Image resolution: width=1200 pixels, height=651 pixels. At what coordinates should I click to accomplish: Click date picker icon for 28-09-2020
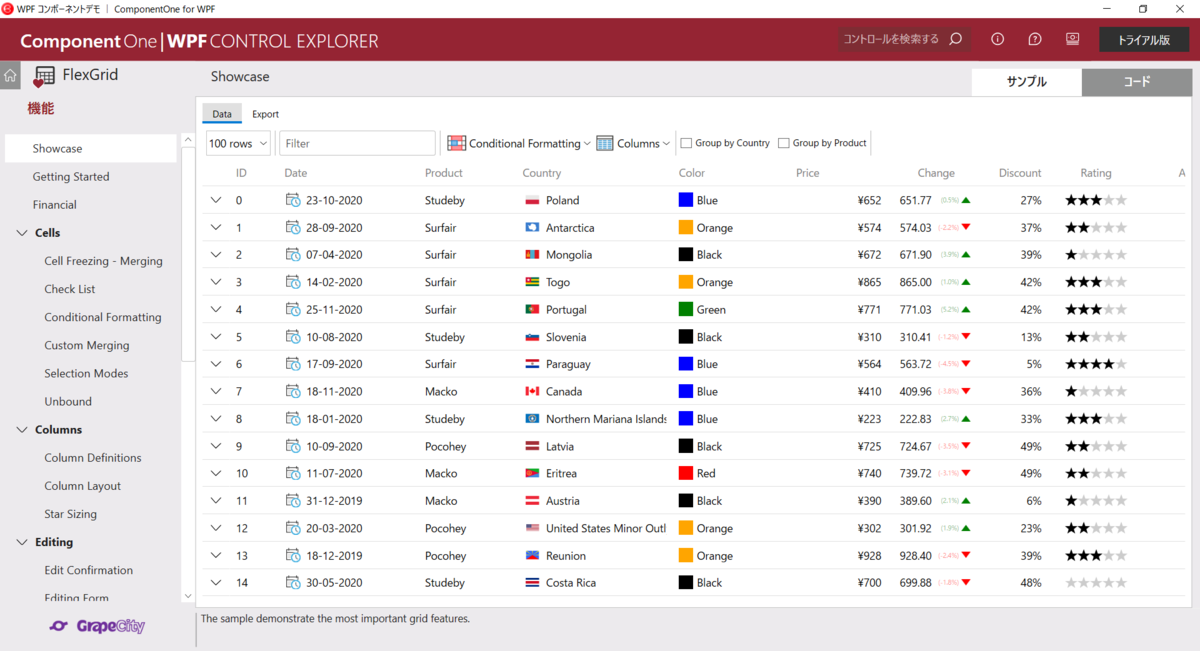coord(293,227)
